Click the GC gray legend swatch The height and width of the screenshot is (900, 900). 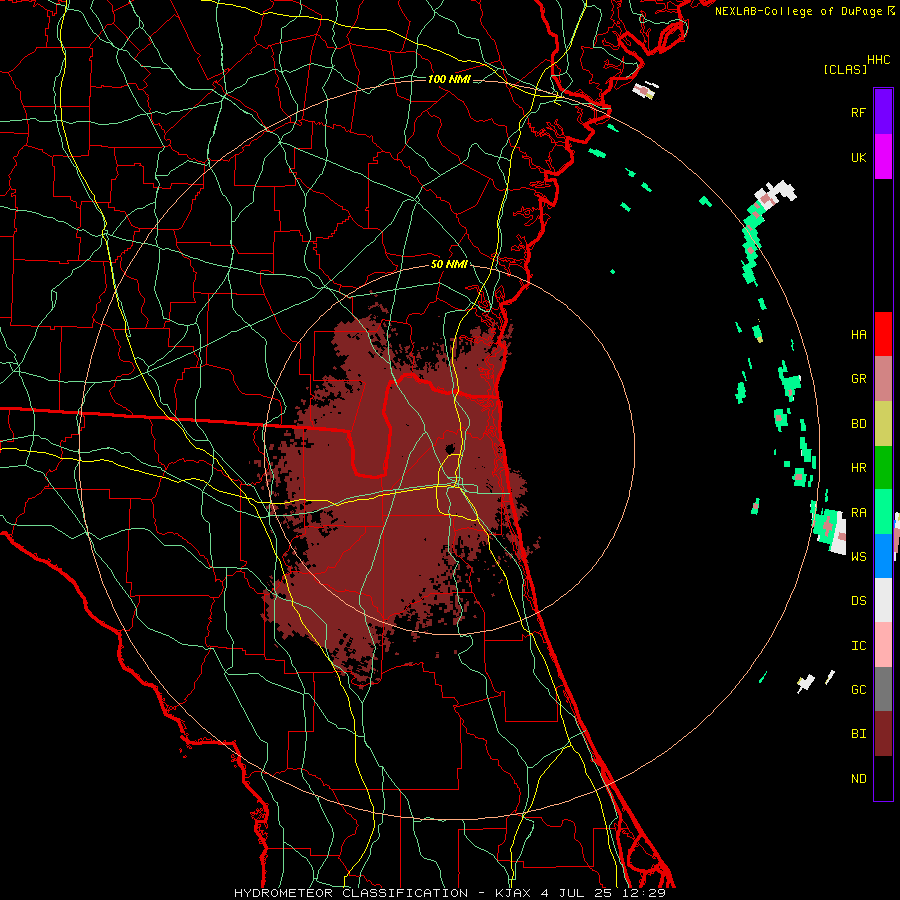pos(883,689)
